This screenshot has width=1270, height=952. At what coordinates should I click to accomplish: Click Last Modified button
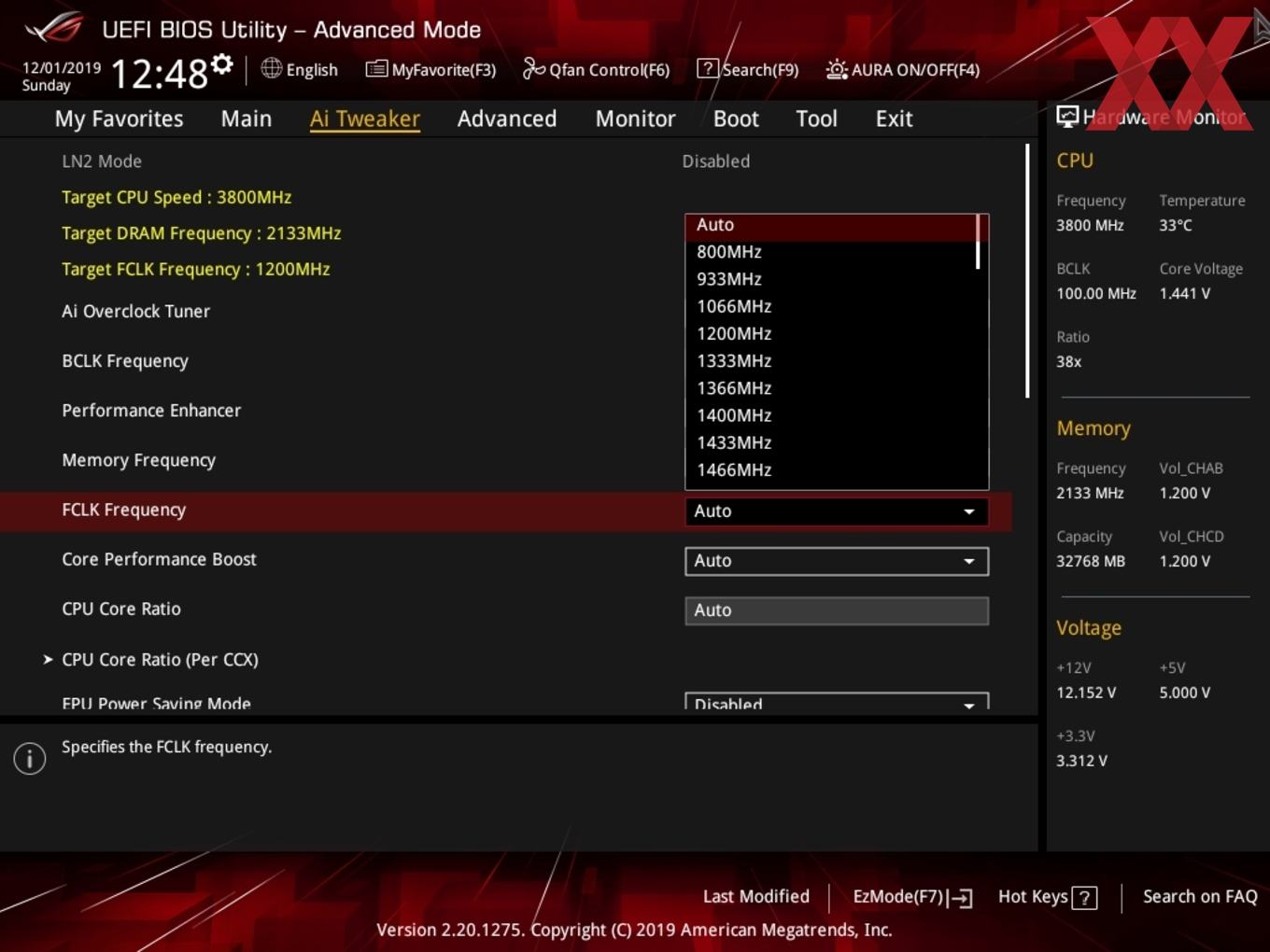pyautogui.click(x=755, y=897)
